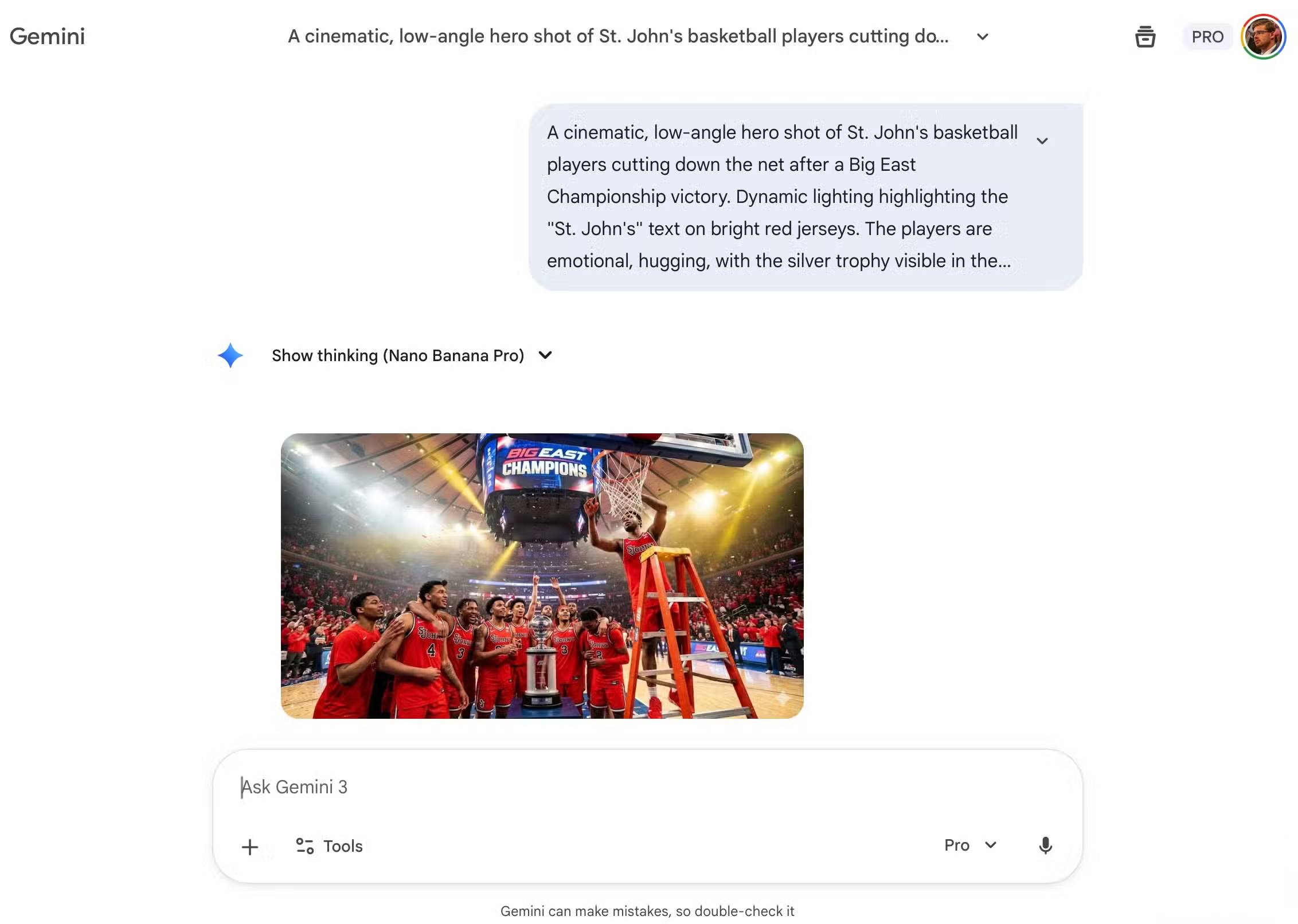Open the generated basketball championship image
Screen dimensions: 1298x924
[542, 575]
